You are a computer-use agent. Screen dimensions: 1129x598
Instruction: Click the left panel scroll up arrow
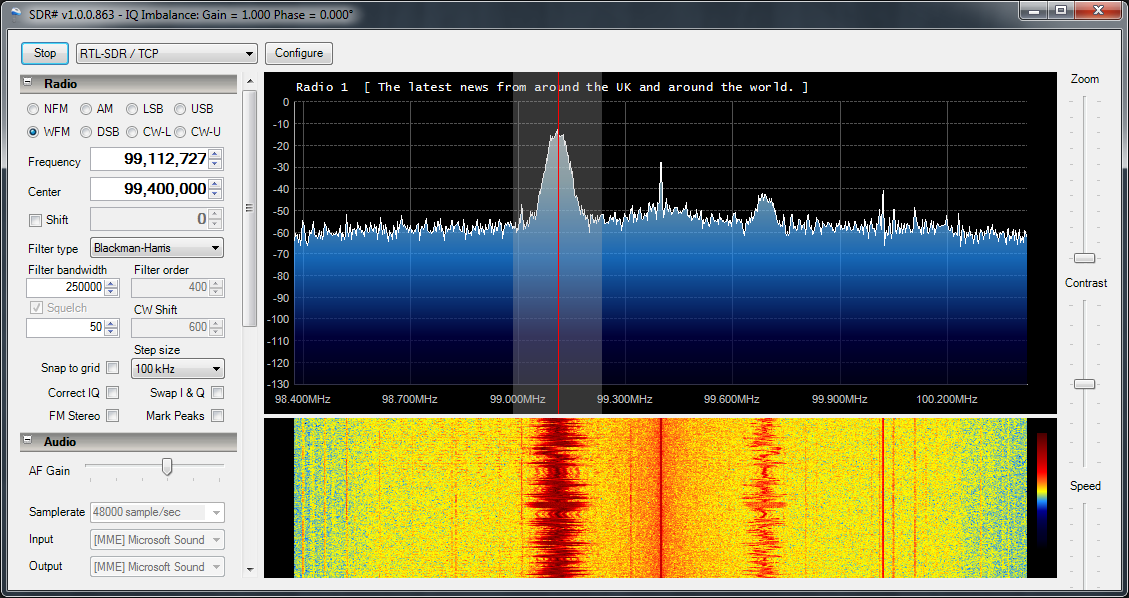click(250, 81)
